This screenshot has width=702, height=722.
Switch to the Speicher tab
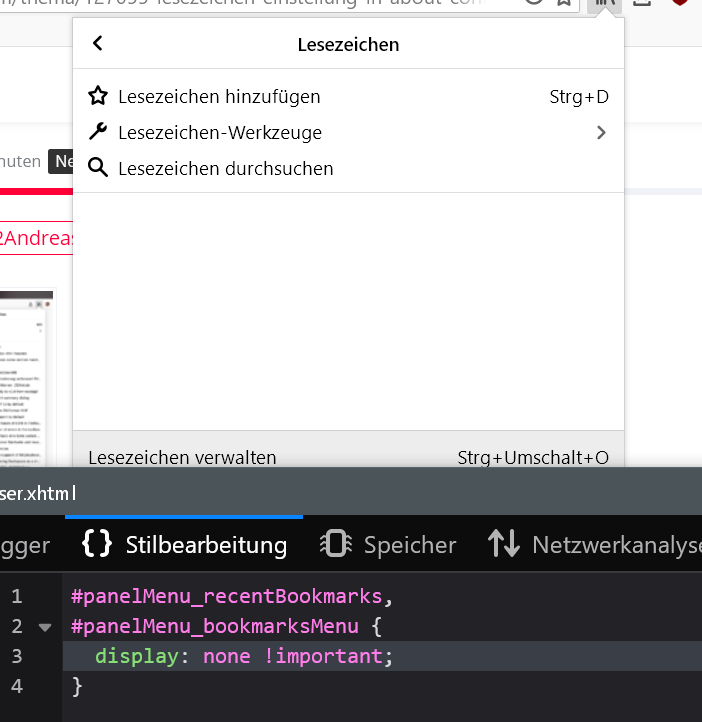click(388, 545)
